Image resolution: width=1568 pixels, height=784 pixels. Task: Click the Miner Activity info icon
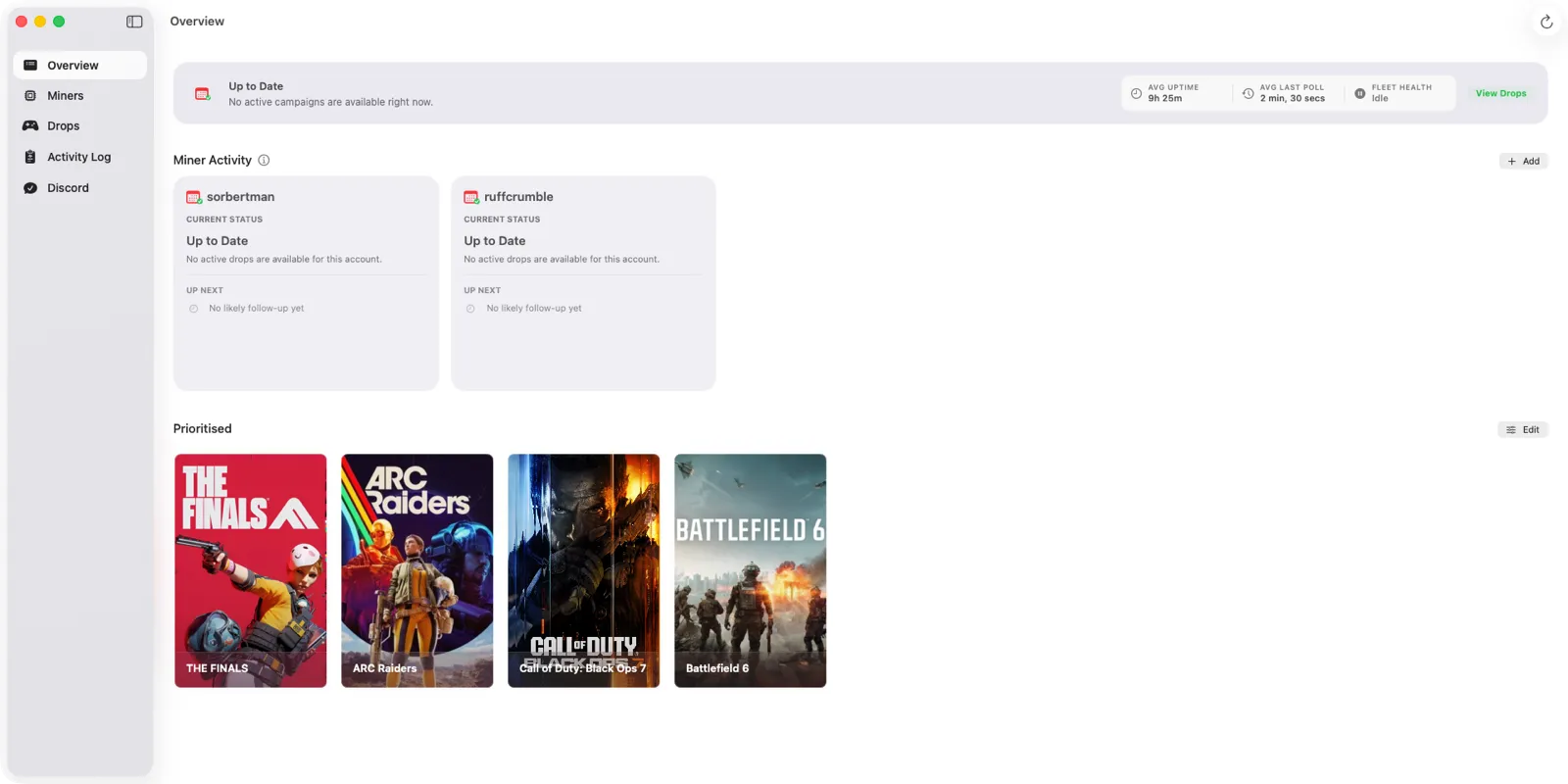coord(264,161)
